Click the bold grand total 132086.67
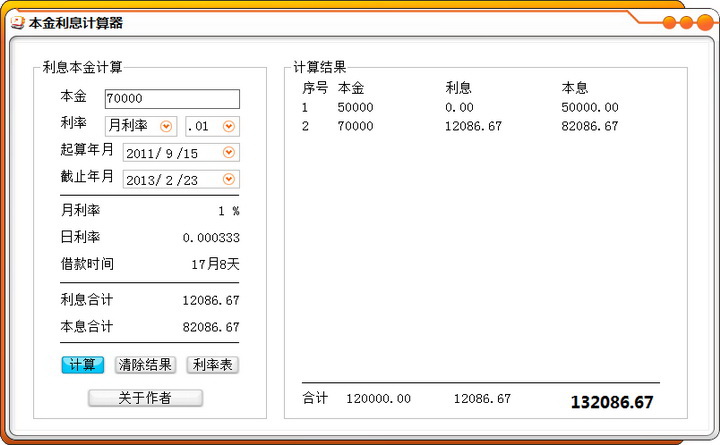The width and height of the screenshot is (720, 445). coord(612,402)
